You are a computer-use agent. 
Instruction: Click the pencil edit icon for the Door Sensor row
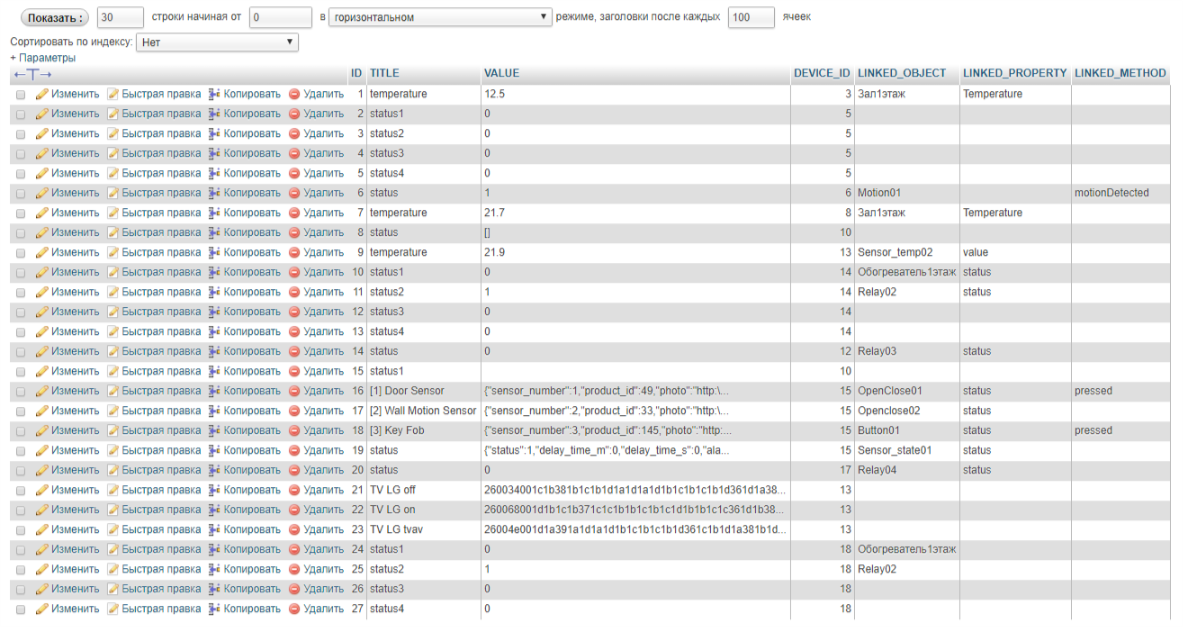pos(42,391)
